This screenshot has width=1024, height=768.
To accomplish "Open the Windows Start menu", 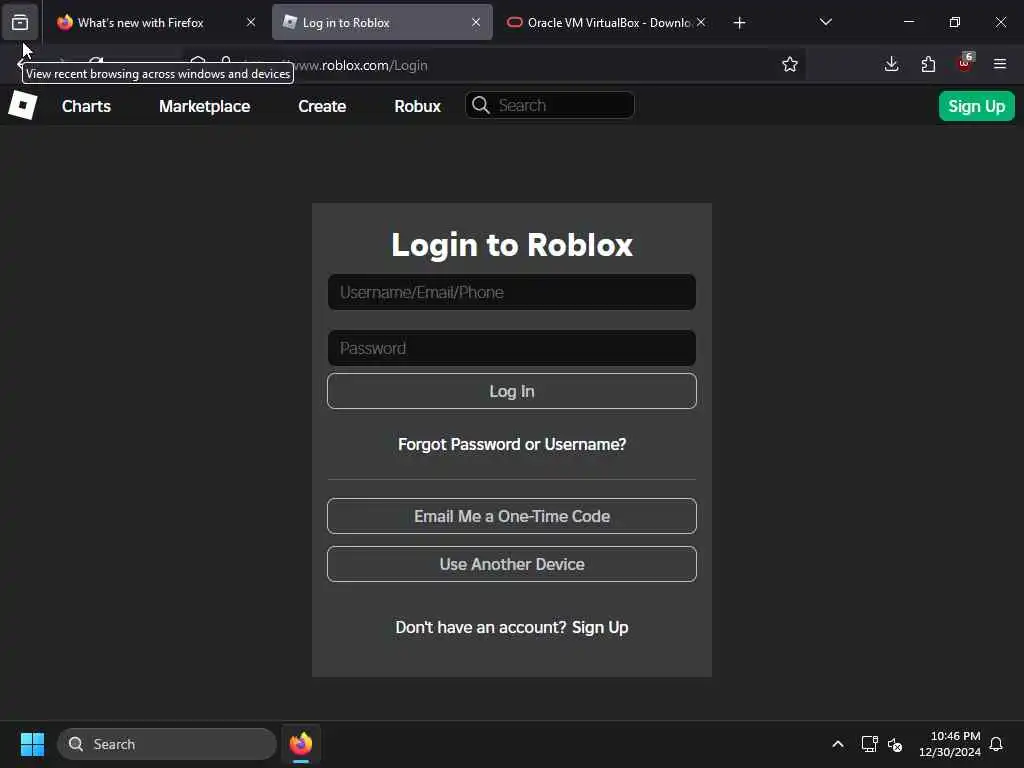I will [x=32, y=744].
